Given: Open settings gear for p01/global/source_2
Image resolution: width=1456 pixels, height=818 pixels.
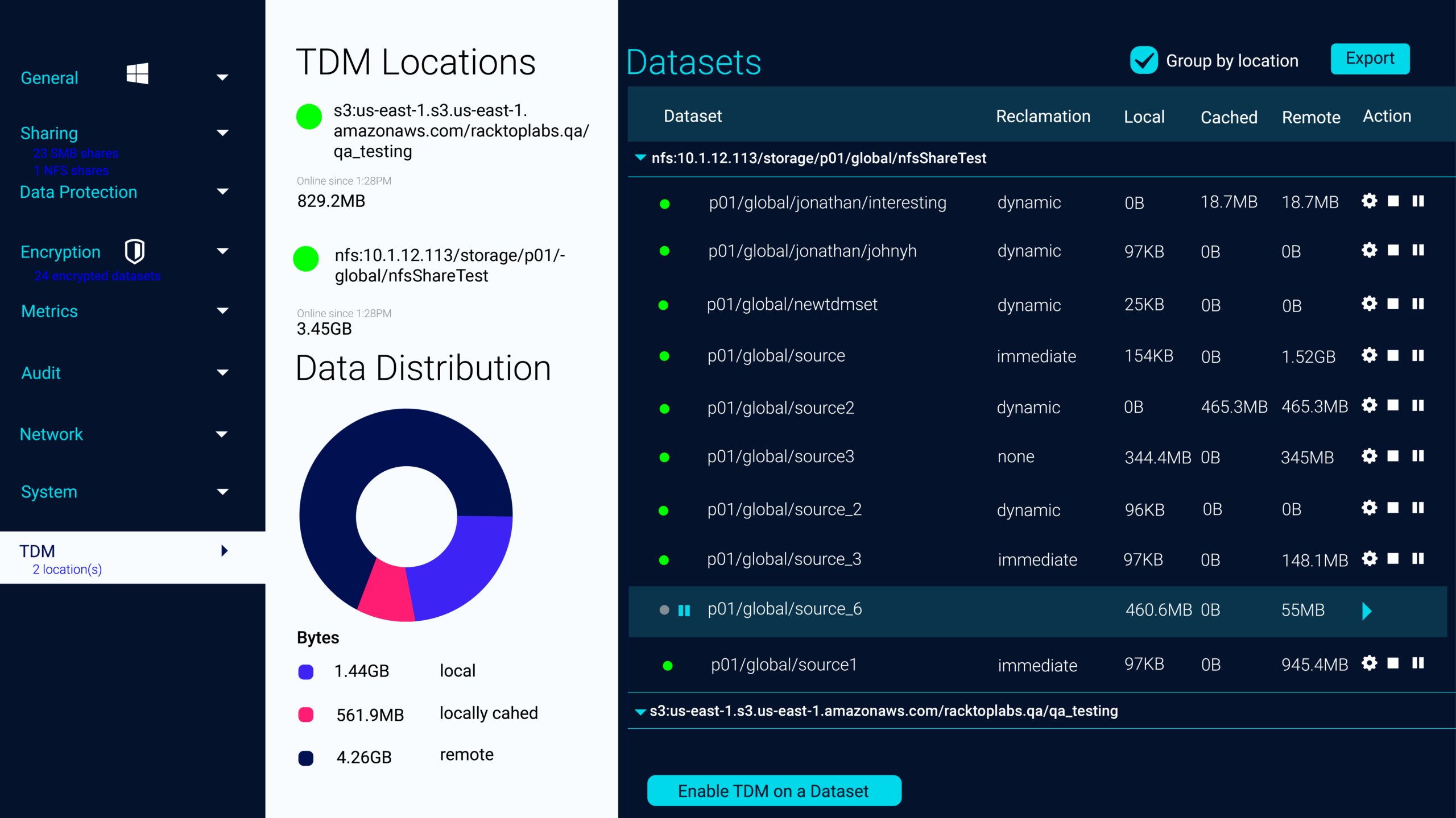Looking at the screenshot, I should point(1369,508).
